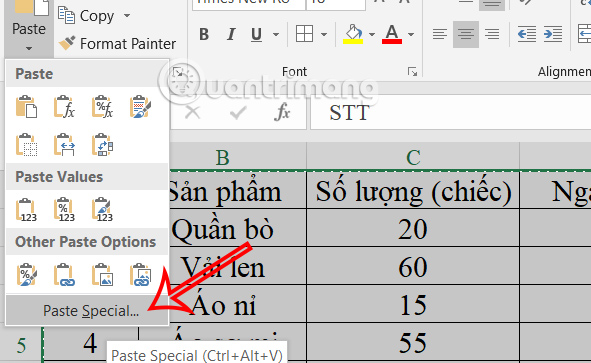Choose the Paste Formulas icon
This screenshot has width=591, height=363.
pos(64,107)
